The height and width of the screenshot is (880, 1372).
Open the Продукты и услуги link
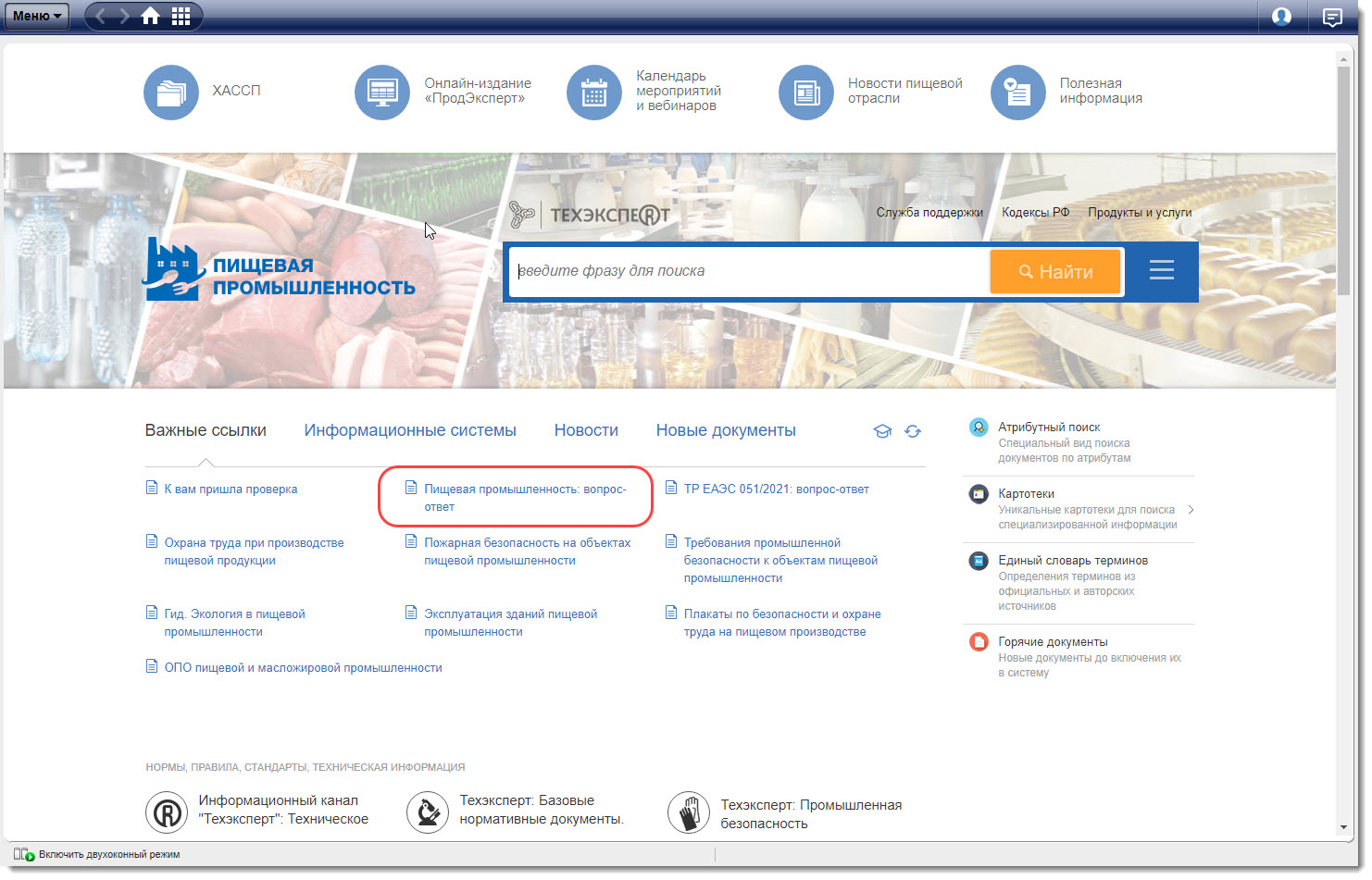(1140, 213)
